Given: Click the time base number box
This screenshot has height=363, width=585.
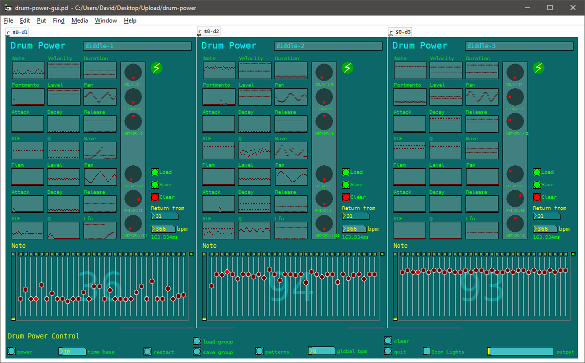Looking at the screenshot, I should tap(72, 351).
